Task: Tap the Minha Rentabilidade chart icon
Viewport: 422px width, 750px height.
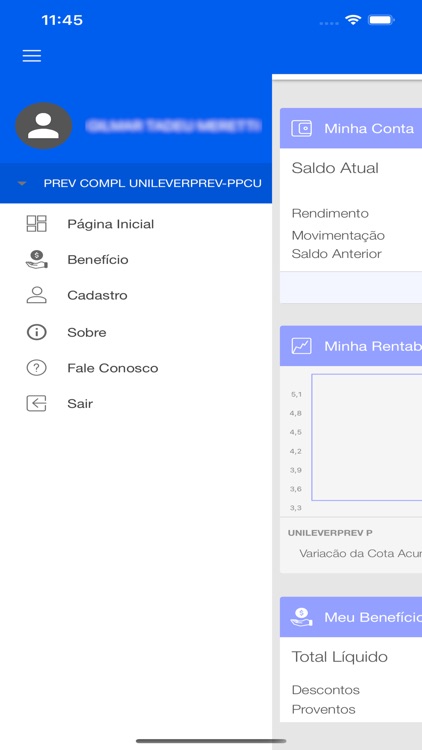Action: (301, 346)
